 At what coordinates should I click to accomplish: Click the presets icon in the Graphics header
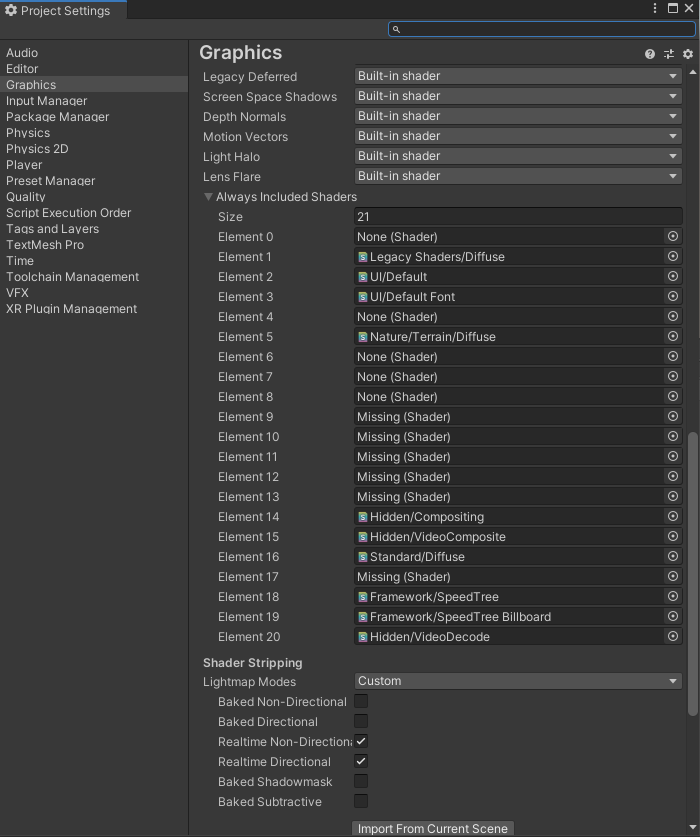point(669,54)
